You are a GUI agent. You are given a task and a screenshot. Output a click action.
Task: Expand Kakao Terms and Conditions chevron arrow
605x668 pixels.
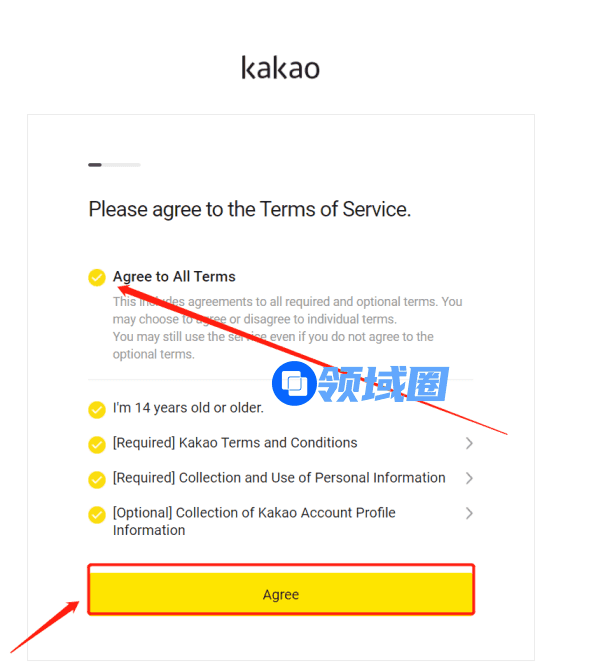[x=469, y=443]
